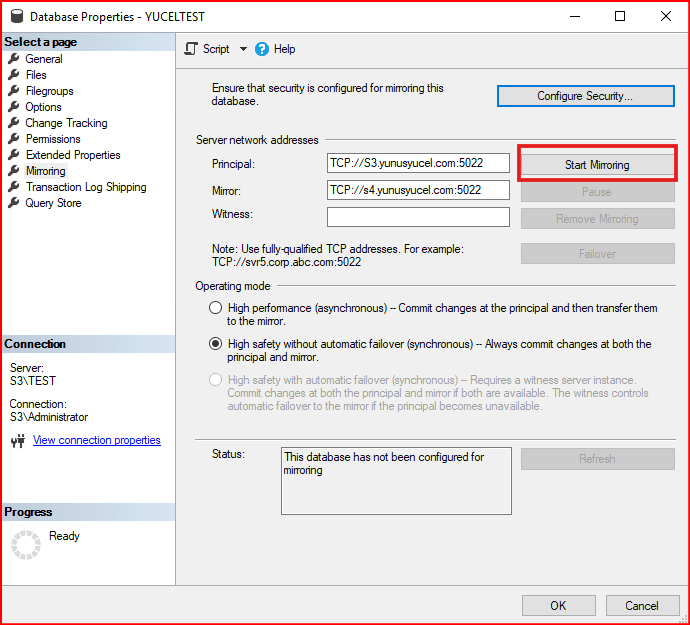Open the Extended Properties page

pos(73,155)
